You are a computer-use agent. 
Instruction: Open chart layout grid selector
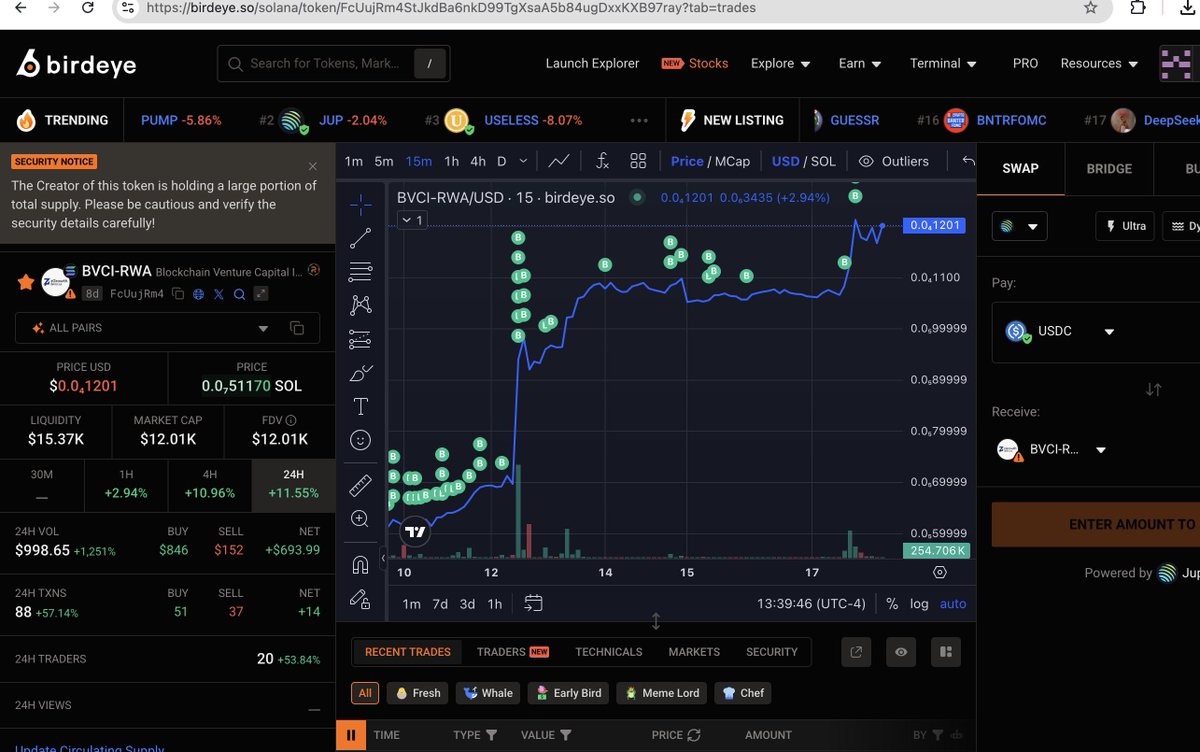click(x=638, y=161)
